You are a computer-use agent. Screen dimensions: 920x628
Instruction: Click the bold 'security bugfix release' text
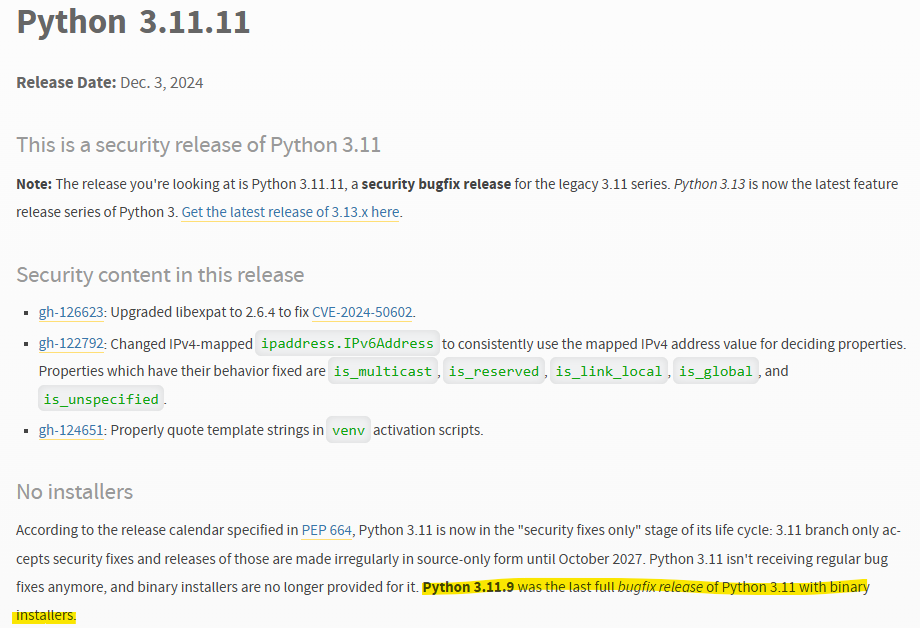[436, 184]
